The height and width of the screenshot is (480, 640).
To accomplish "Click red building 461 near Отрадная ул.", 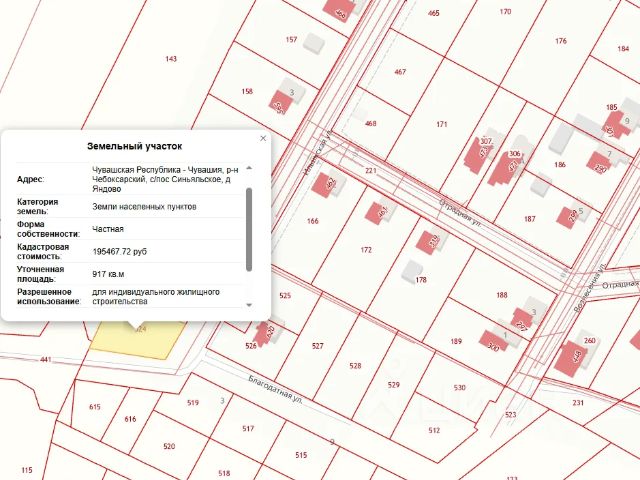I will (376, 213).
